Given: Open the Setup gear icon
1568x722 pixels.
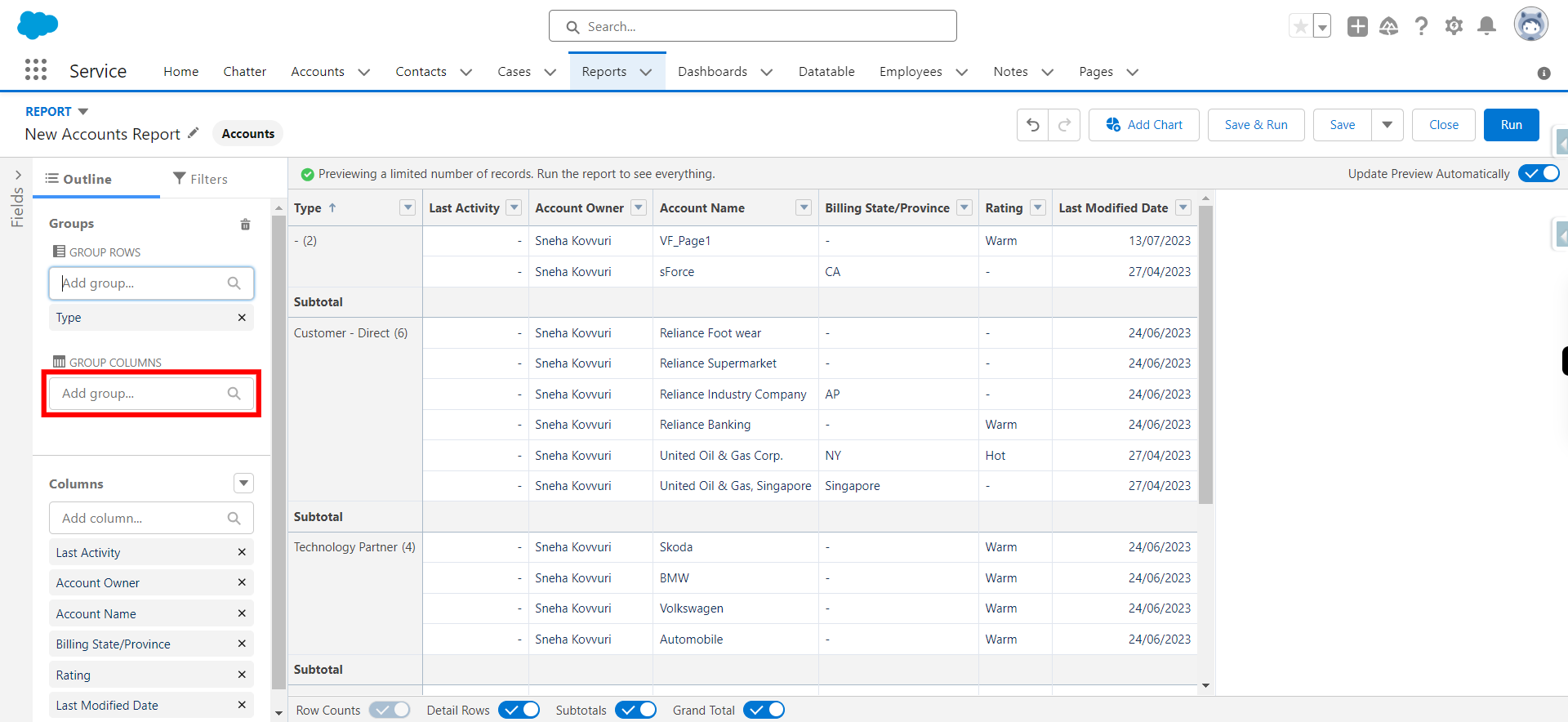Looking at the screenshot, I should [x=1454, y=26].
